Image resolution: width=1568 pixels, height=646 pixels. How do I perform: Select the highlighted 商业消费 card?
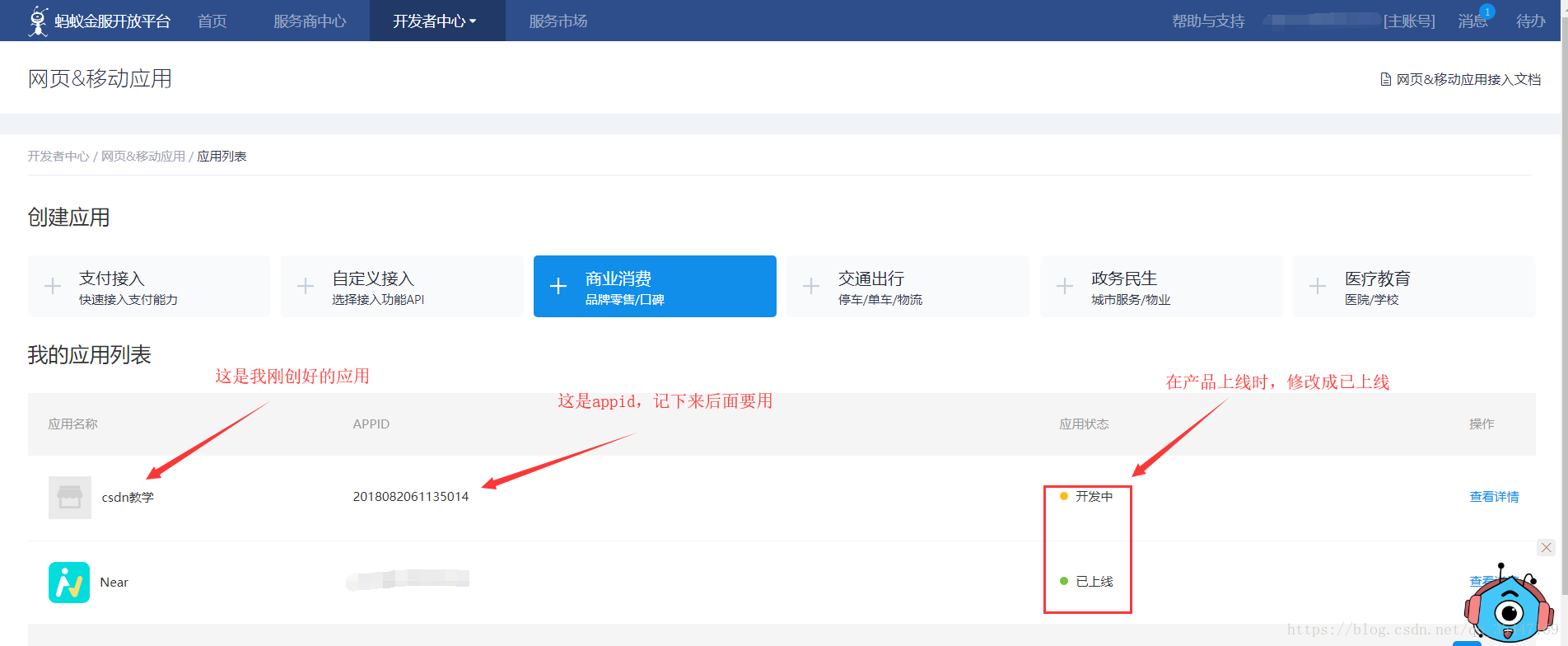click(x=655, y=286)
